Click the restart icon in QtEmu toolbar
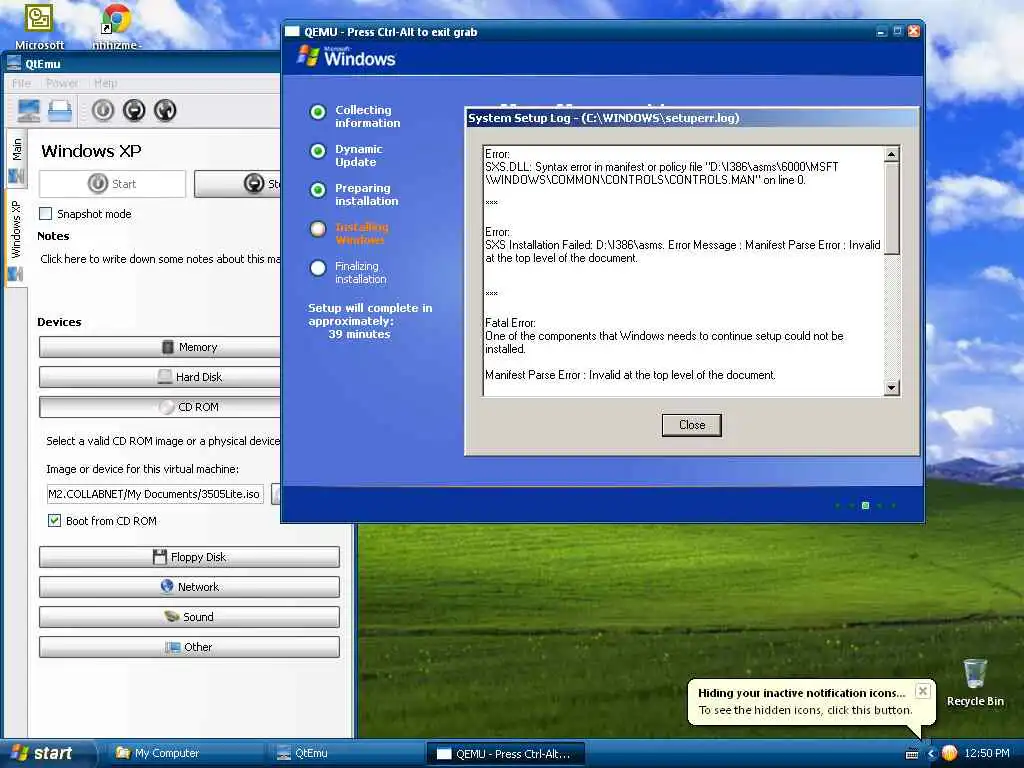1024x768 pixels. [165, 110]
